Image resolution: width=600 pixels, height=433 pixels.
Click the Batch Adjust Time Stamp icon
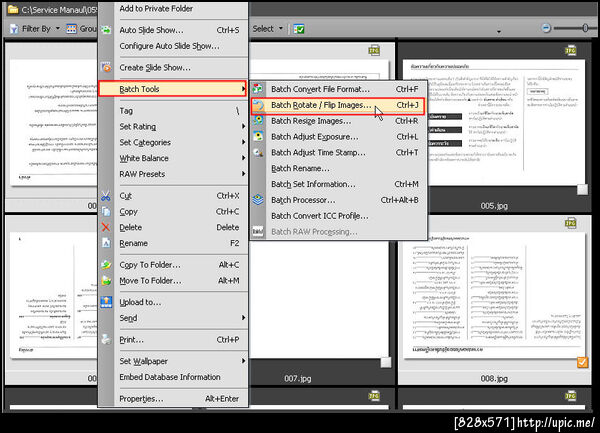point(258,152)
